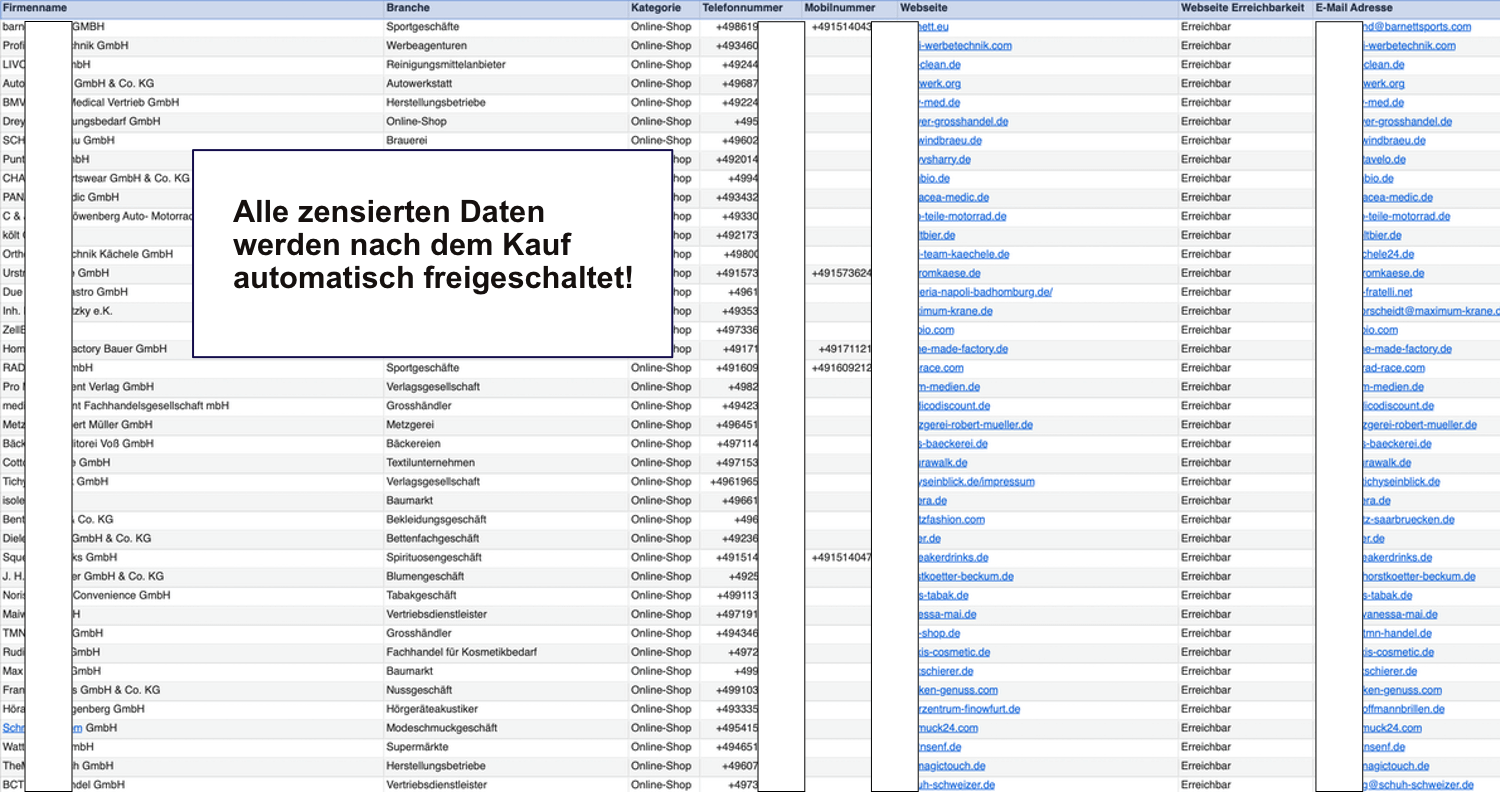The width and height of the screenshot is (1500, 792).
Task: Open the eria-napoli-badhomburg.de website link
Action: [x=985, y=292]
